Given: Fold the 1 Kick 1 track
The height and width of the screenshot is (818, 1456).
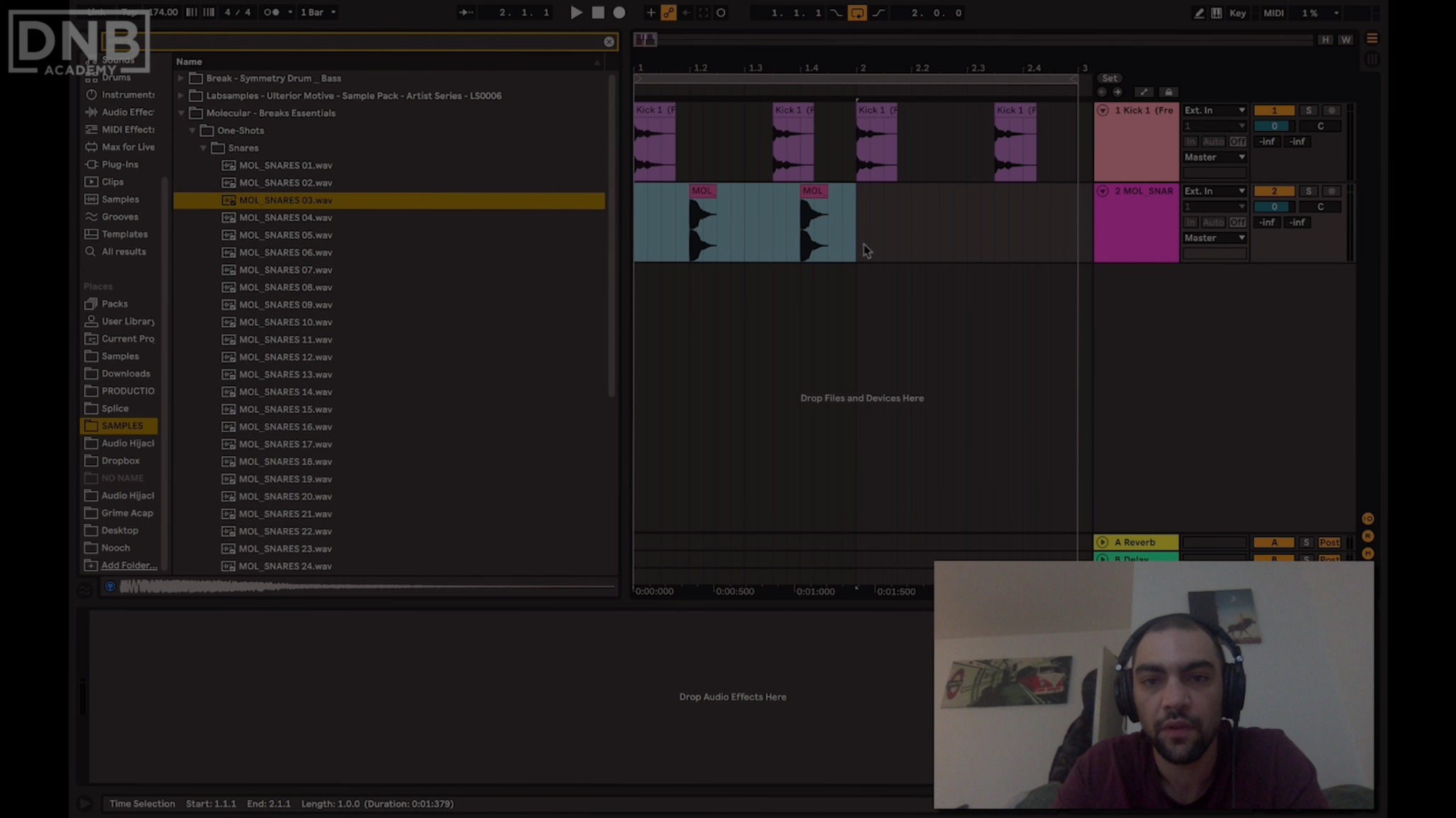Looking at the screenshot, I should [1103, 110].
